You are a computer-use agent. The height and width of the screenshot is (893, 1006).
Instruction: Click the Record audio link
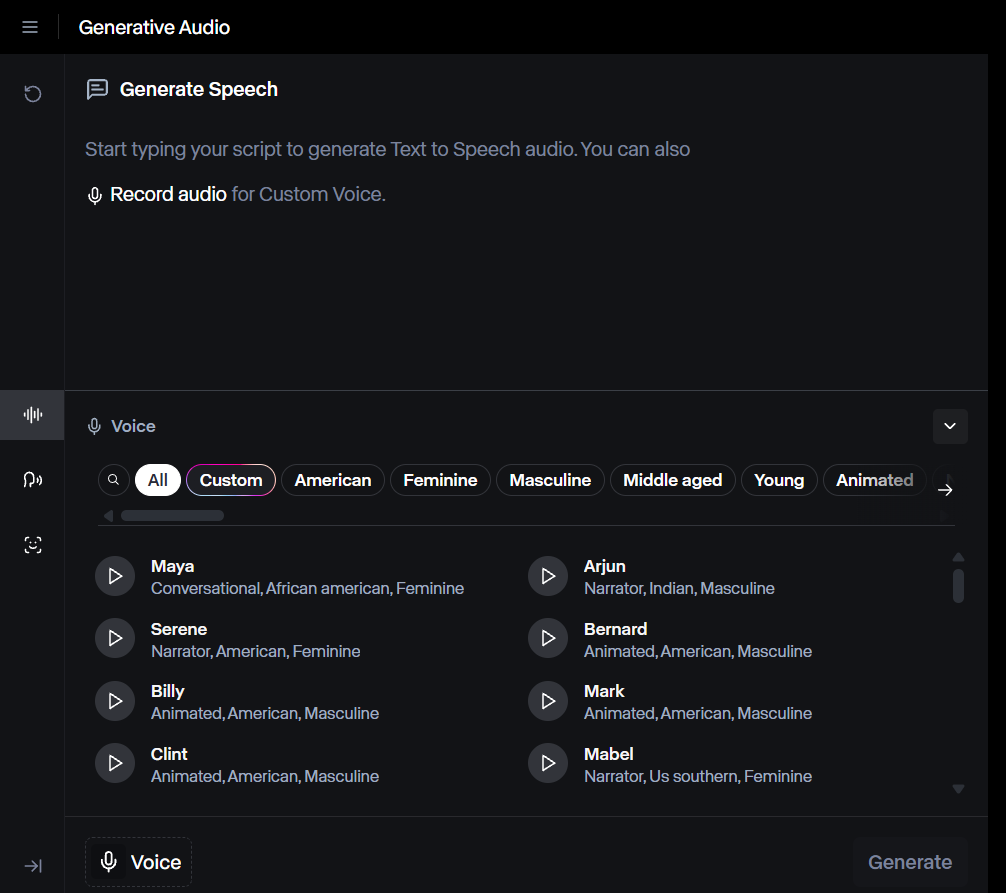(168, 194)
